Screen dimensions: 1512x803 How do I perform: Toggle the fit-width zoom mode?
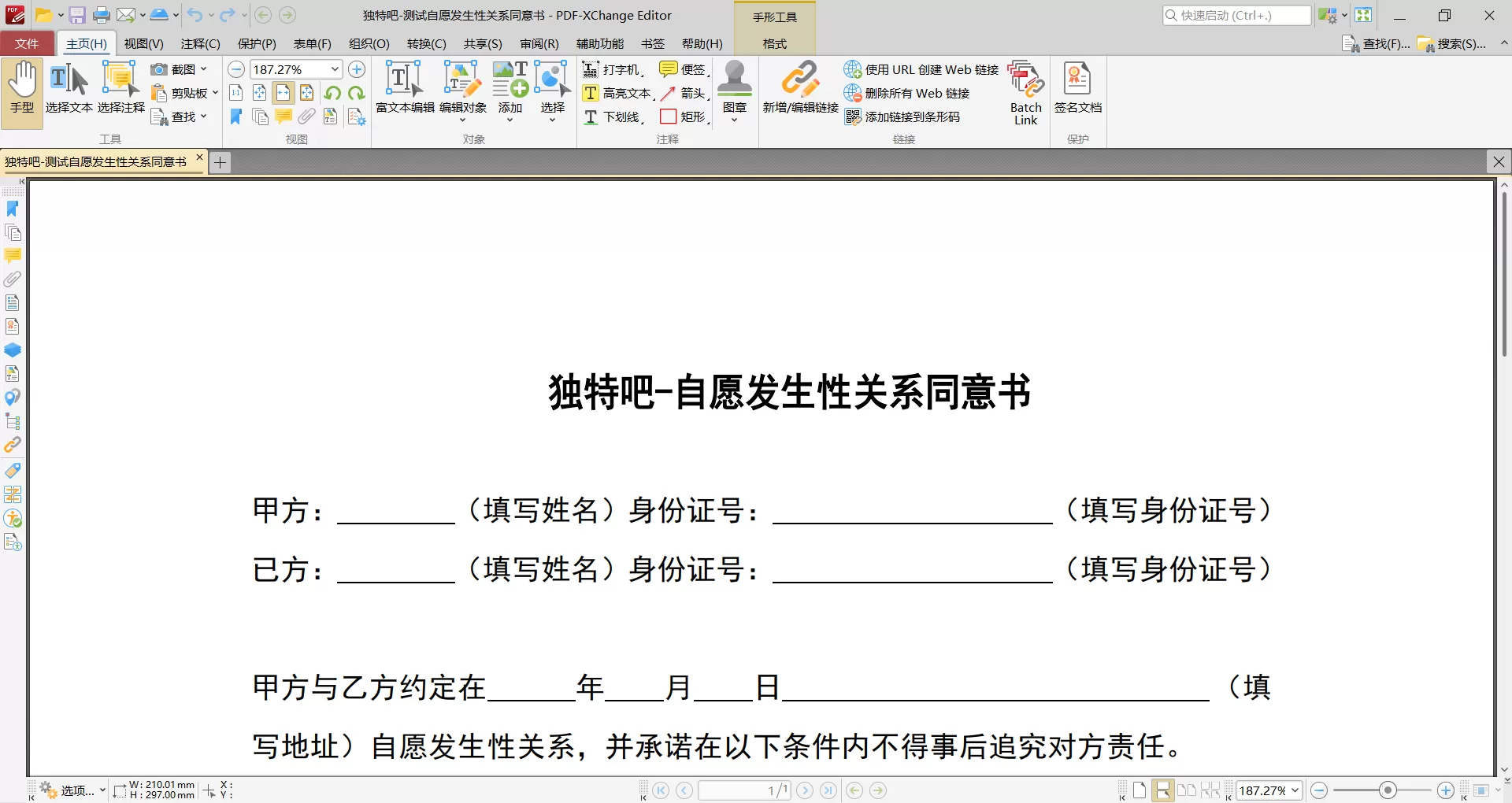pos(283,93)
